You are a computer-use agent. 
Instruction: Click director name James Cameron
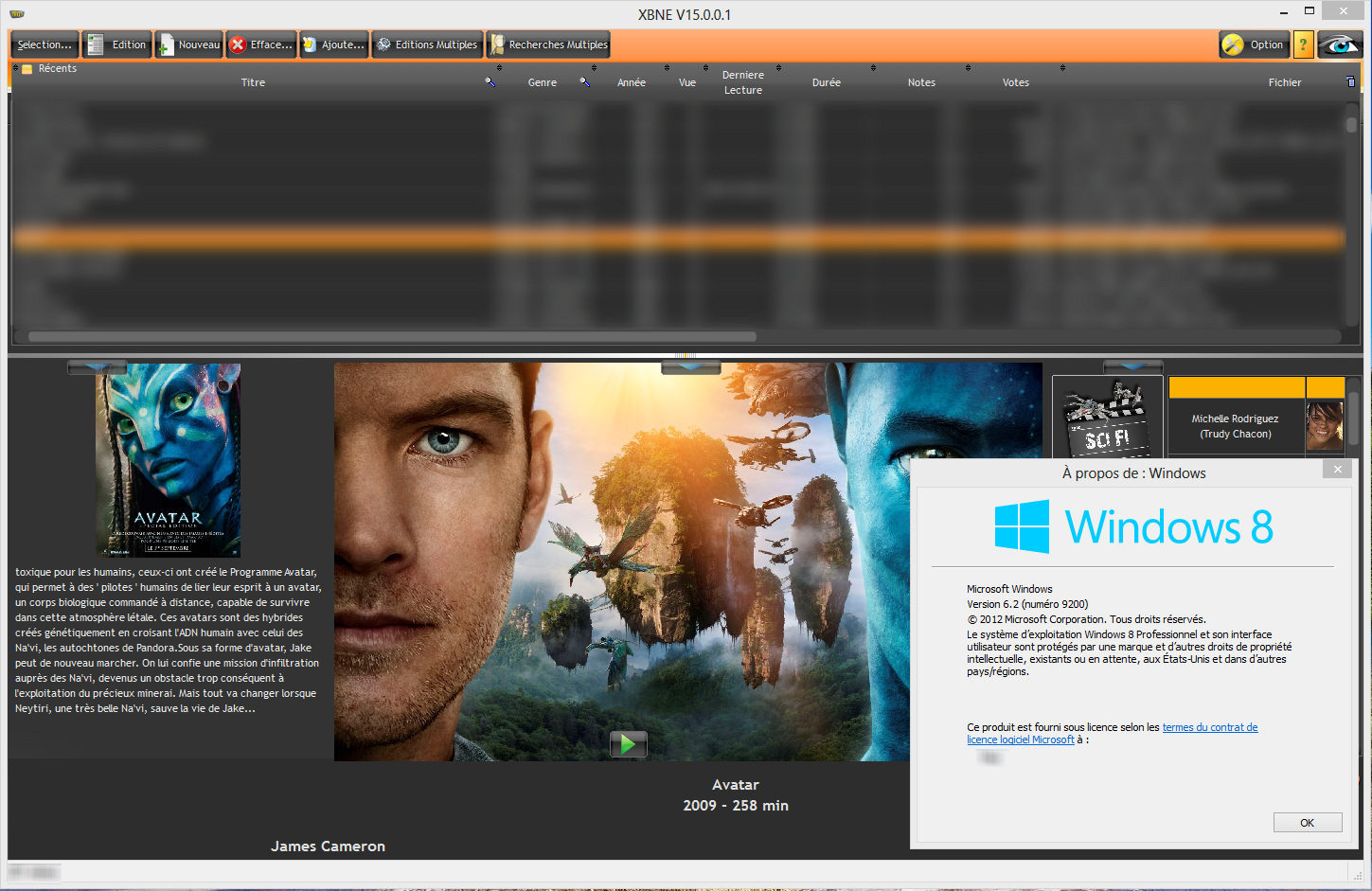point(328,846)
